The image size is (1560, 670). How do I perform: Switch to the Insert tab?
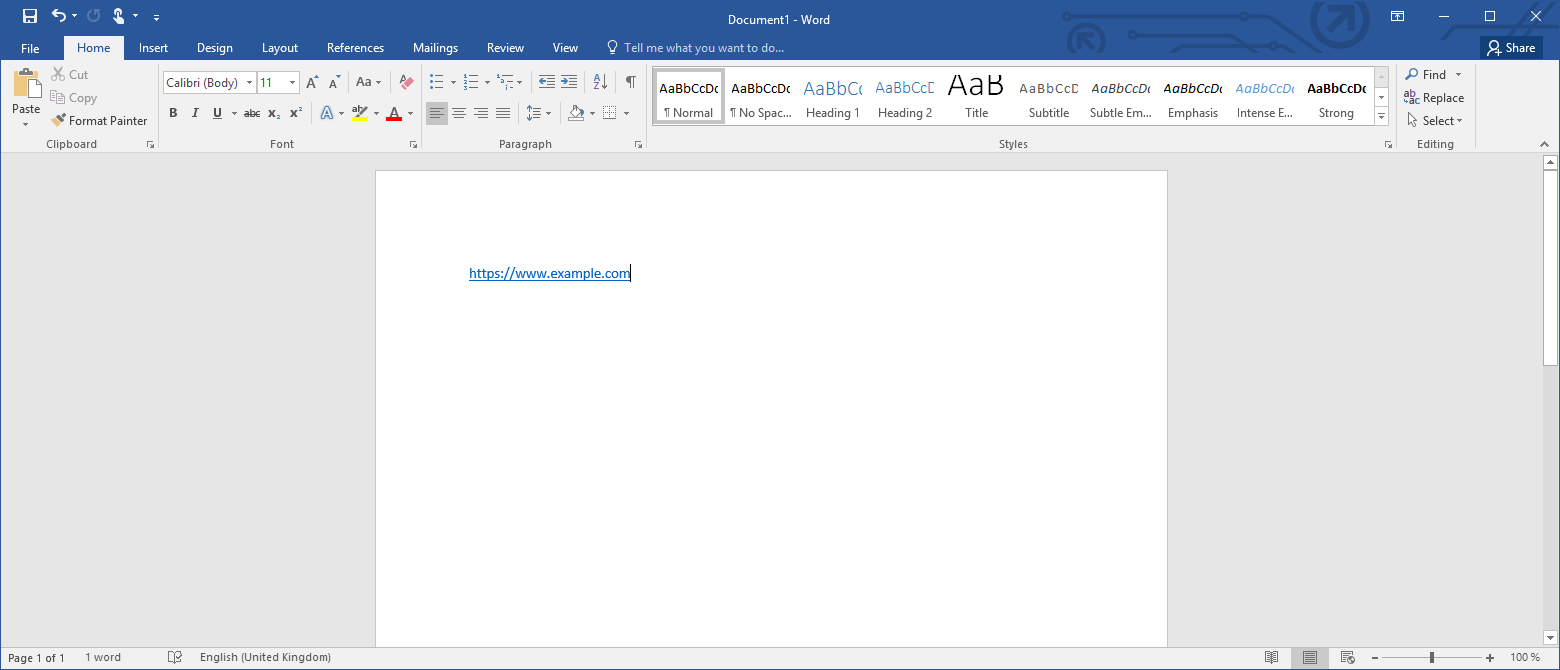[153, 47]
